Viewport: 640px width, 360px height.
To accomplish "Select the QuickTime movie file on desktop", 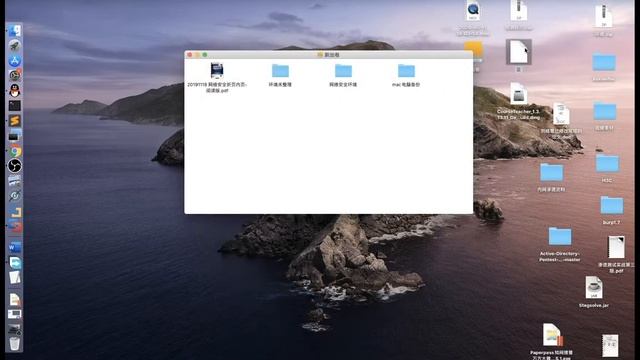I will [473, 11].
